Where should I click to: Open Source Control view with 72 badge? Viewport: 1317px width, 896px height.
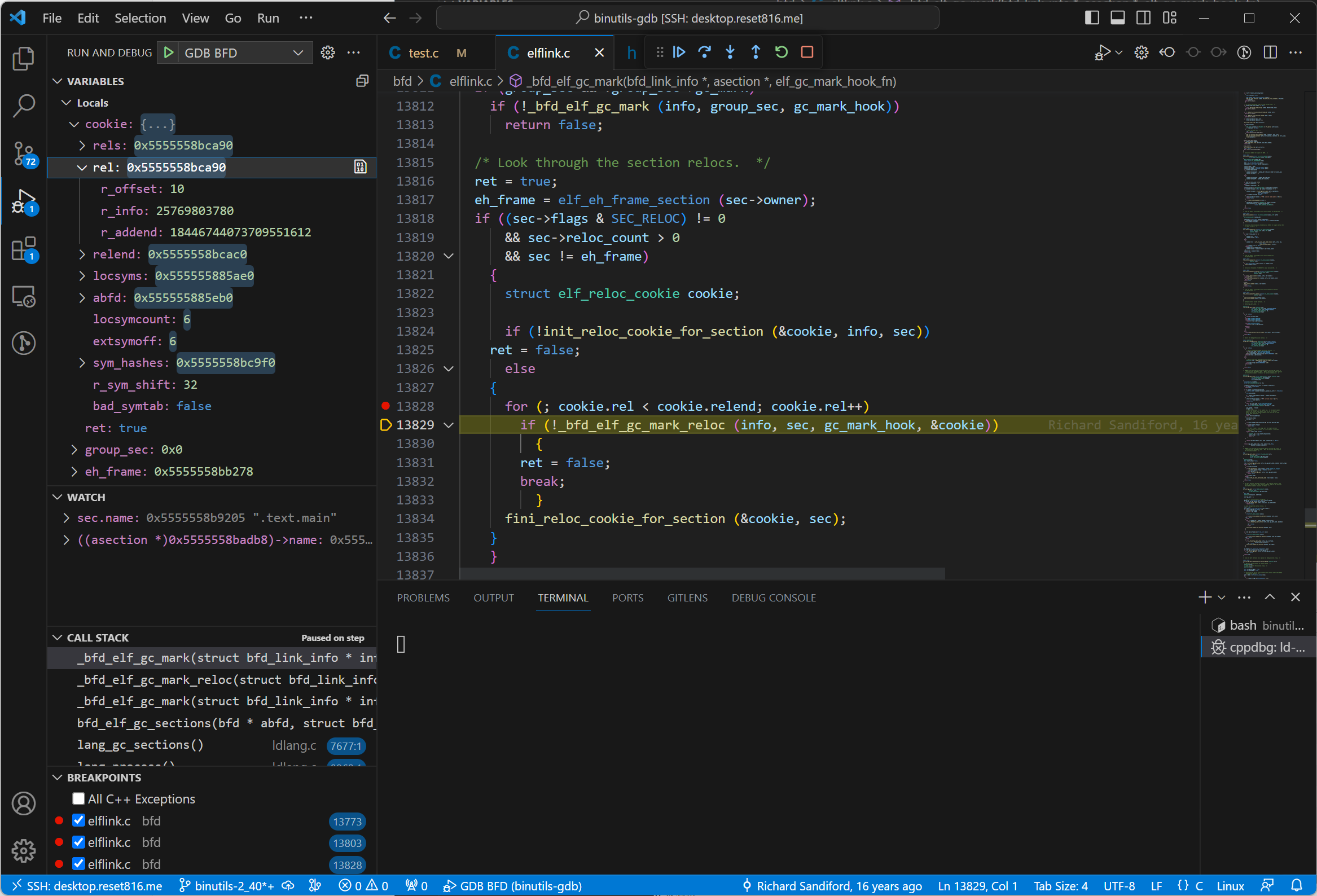click(23, 153)
